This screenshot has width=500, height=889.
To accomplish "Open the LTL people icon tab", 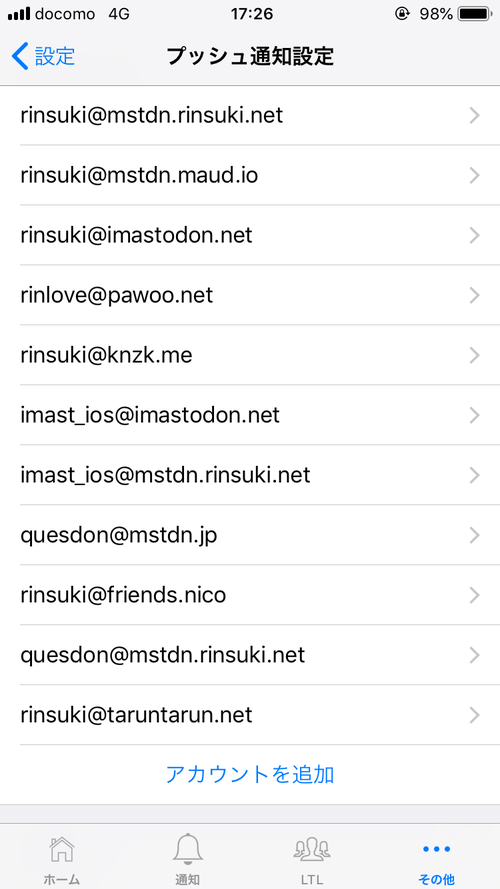I will 312,849.
